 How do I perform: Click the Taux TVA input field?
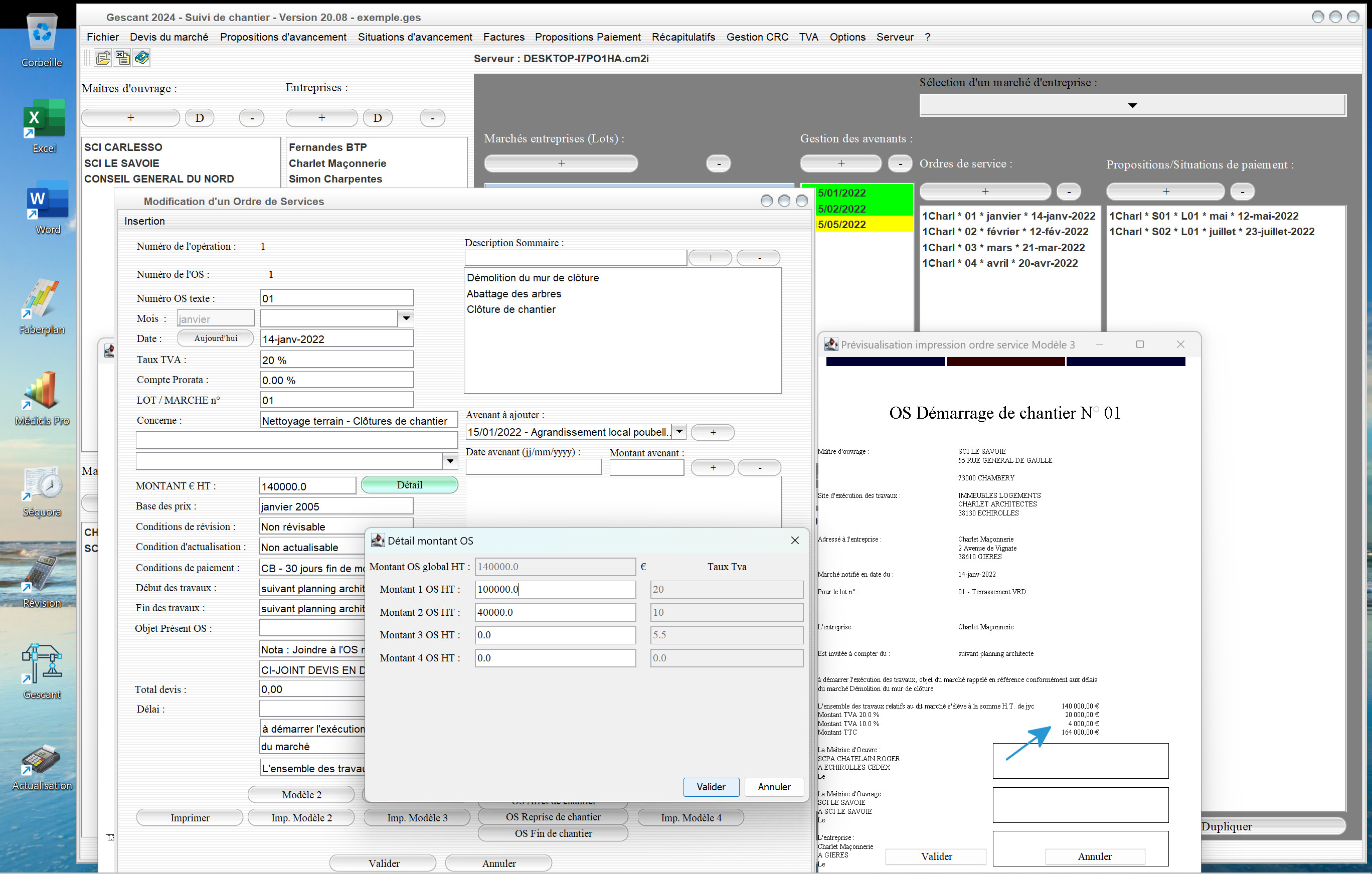click(336, 360)
